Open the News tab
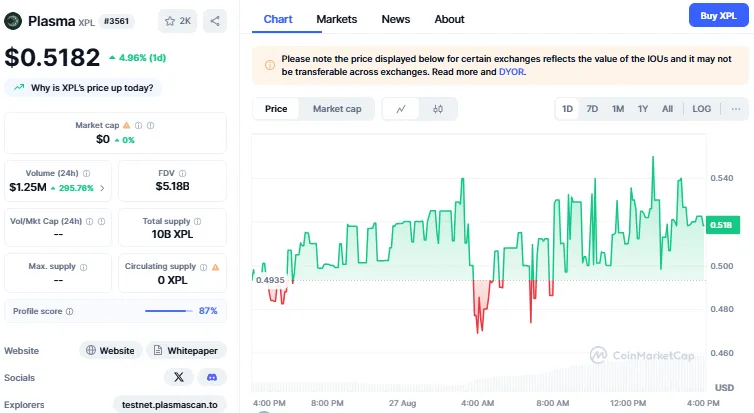 395,19
